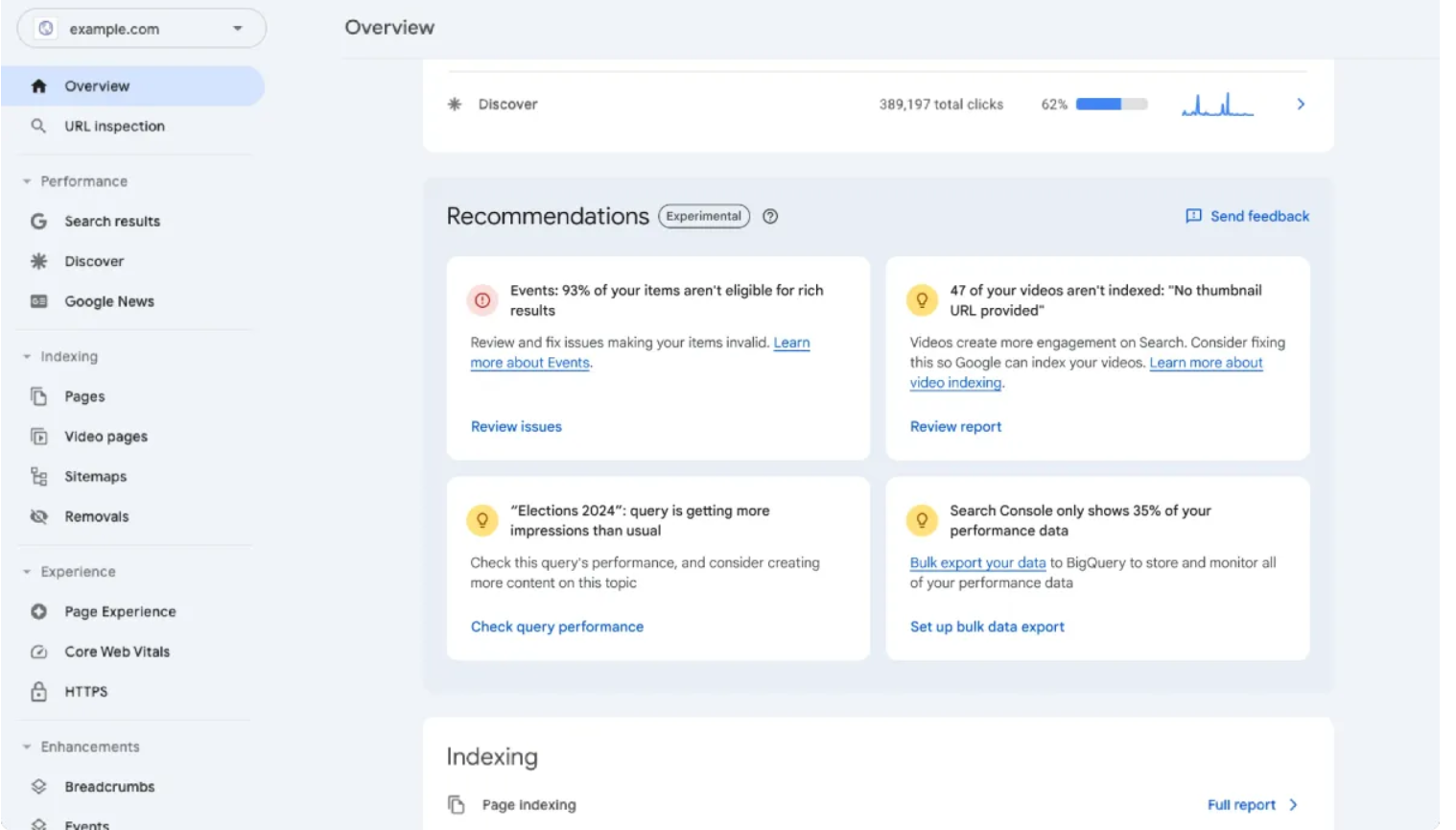Click the 62% progress bar in Discover row
The image size is (1456, 830).
click(x=1112, y=105)
